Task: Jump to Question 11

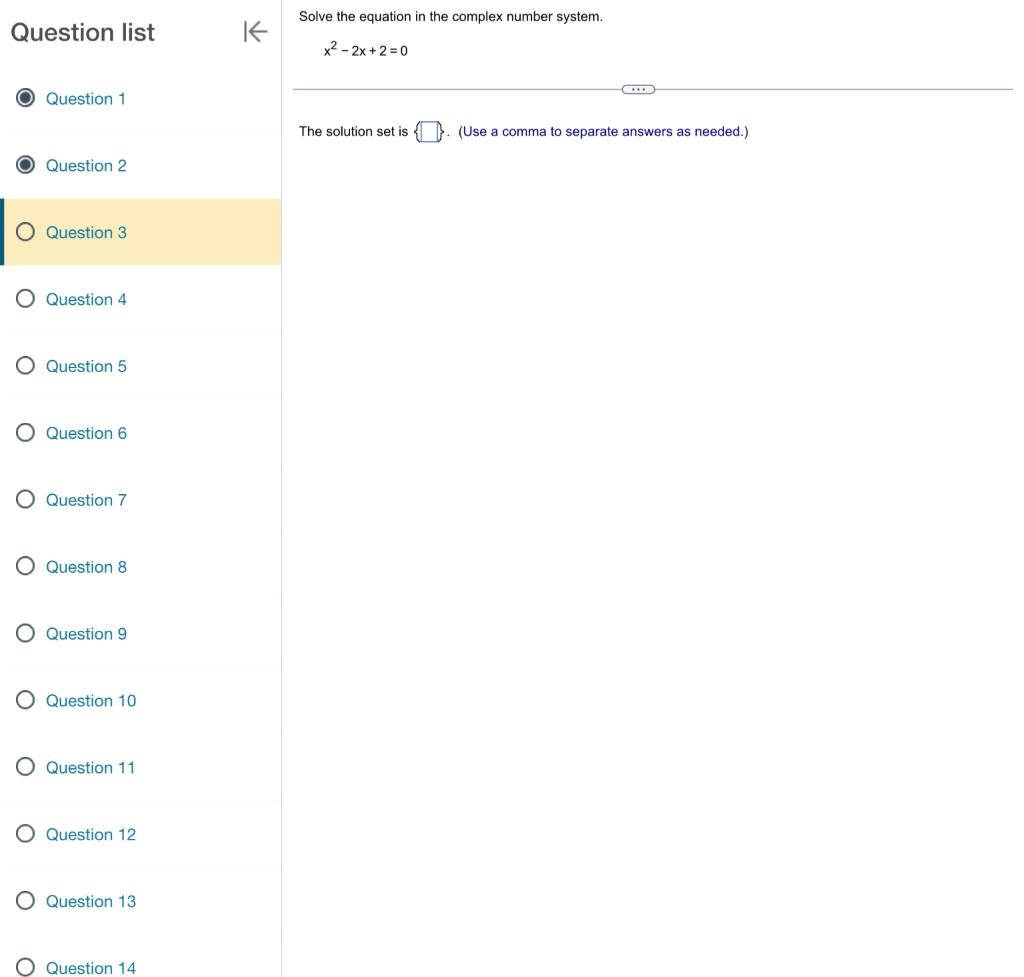Action: pyautogui.click(x=90, y=767)
